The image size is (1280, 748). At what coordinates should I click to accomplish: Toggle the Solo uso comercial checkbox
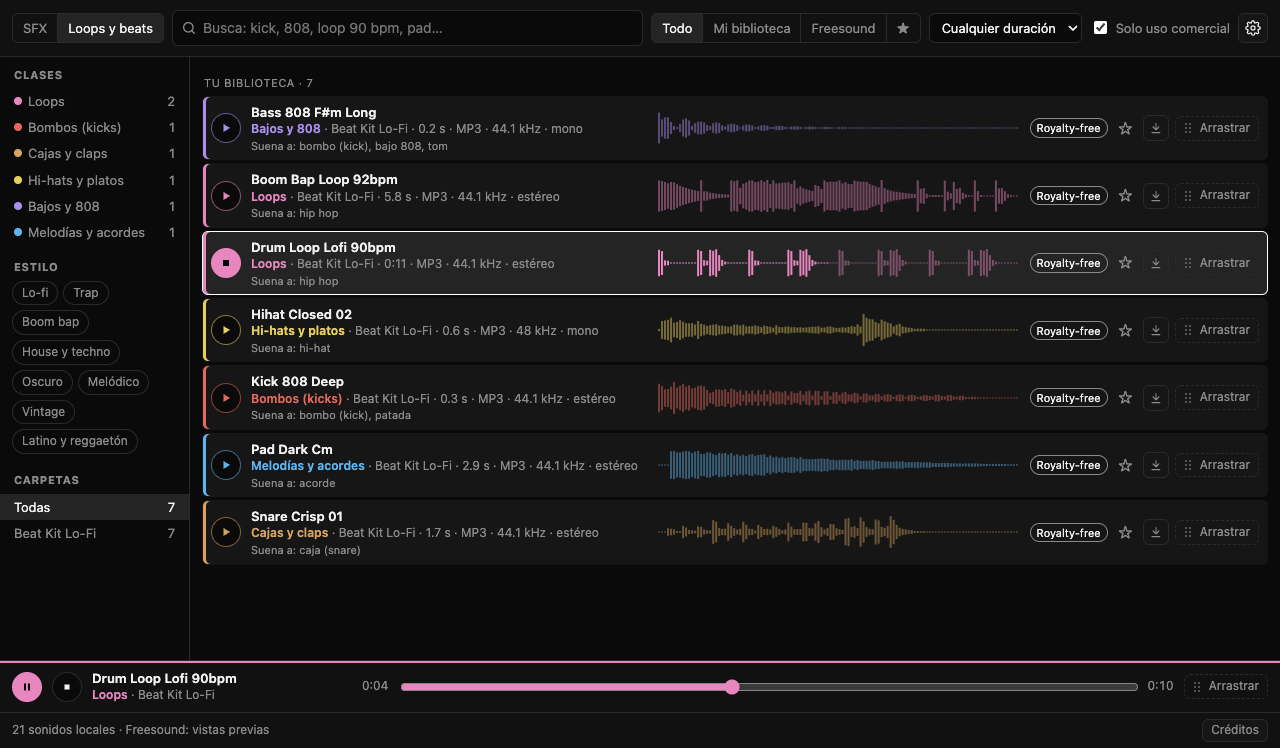coord(1101,28)
